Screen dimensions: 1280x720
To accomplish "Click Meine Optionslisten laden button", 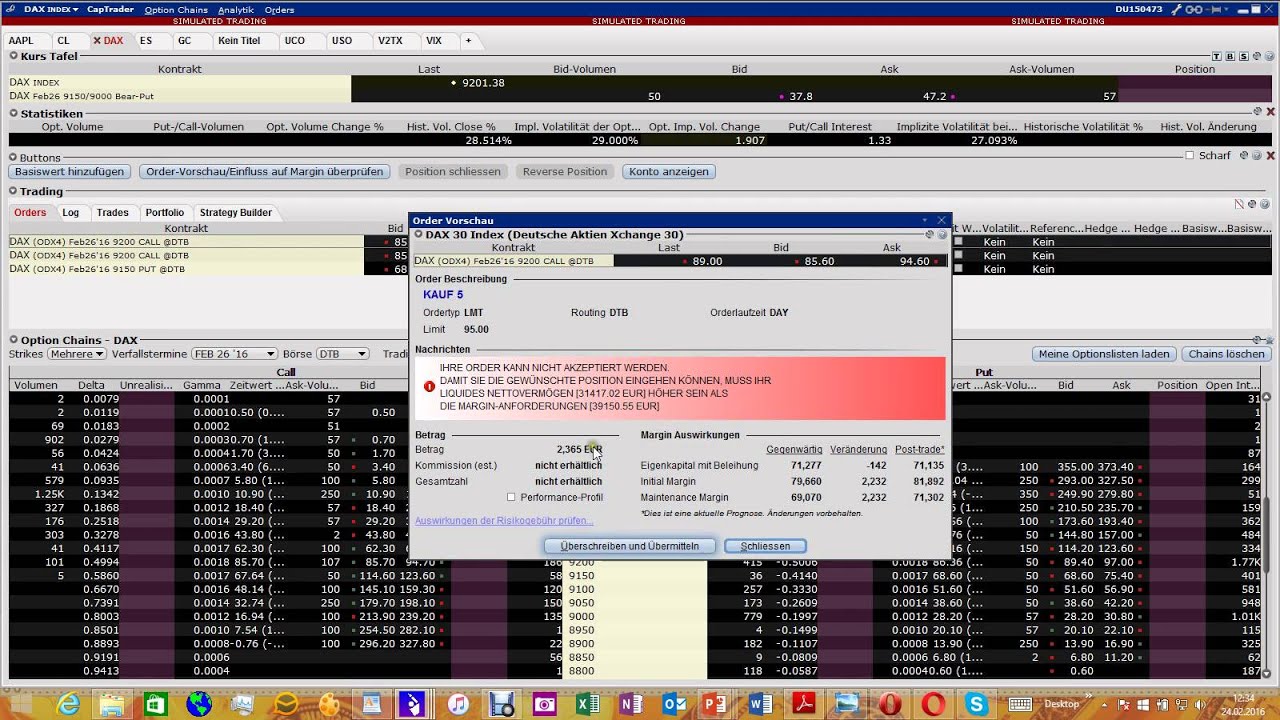I will 1104,354.
